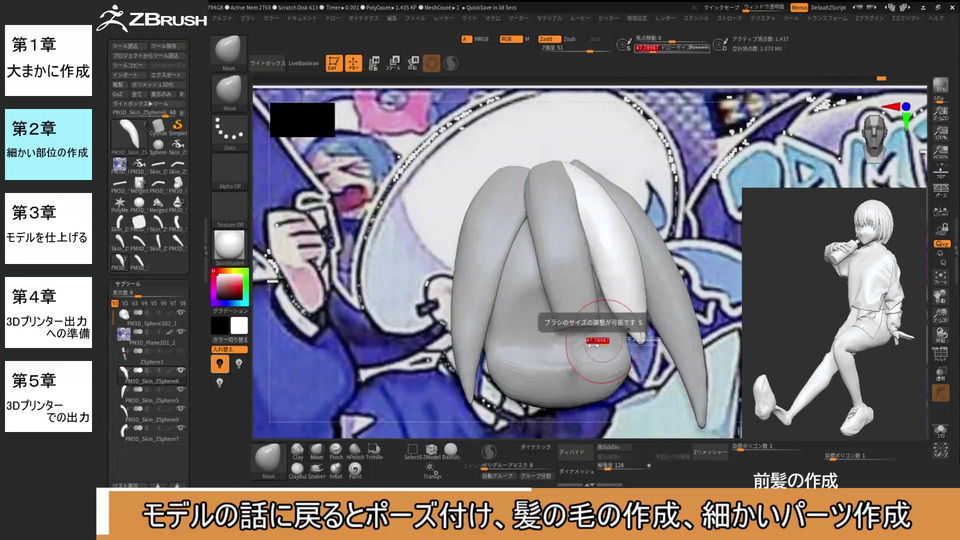This screenshot has height=540, width=960.
Task: Toggle MRGB mode
Action: pyautogui.click(x=481, y=39)
